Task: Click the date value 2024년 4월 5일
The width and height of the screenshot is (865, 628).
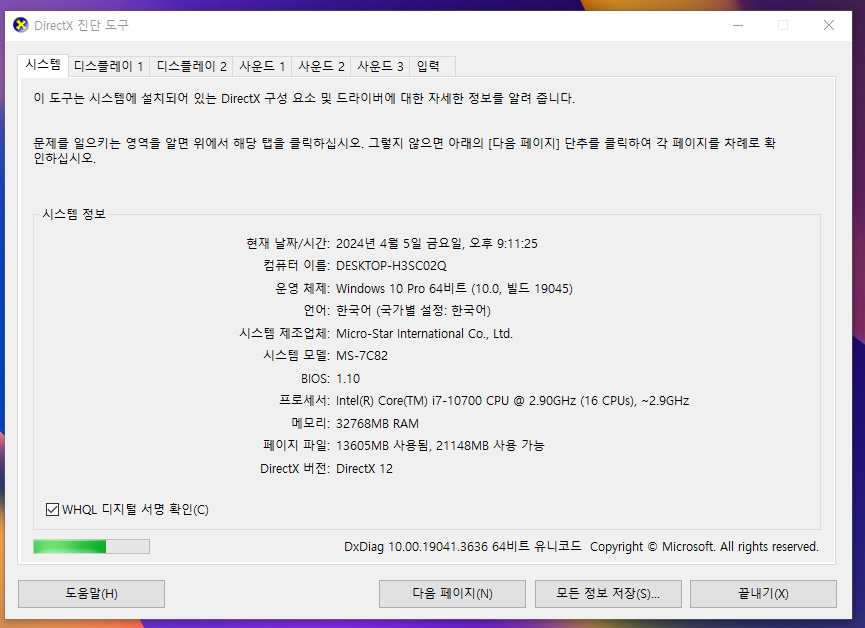Action: pos(379,243)
